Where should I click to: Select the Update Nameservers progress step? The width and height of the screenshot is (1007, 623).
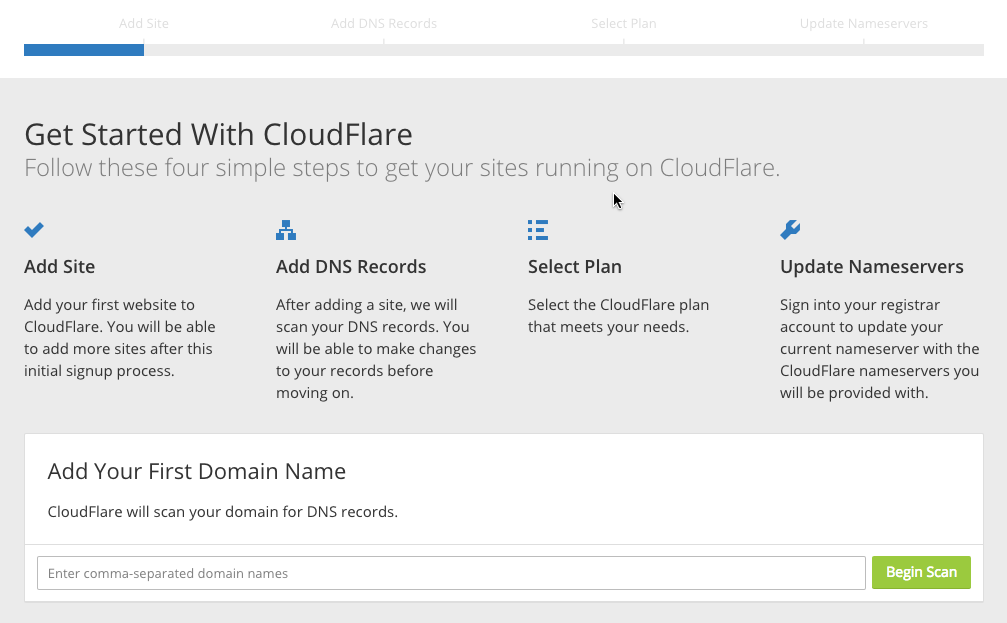click(864, 24)
